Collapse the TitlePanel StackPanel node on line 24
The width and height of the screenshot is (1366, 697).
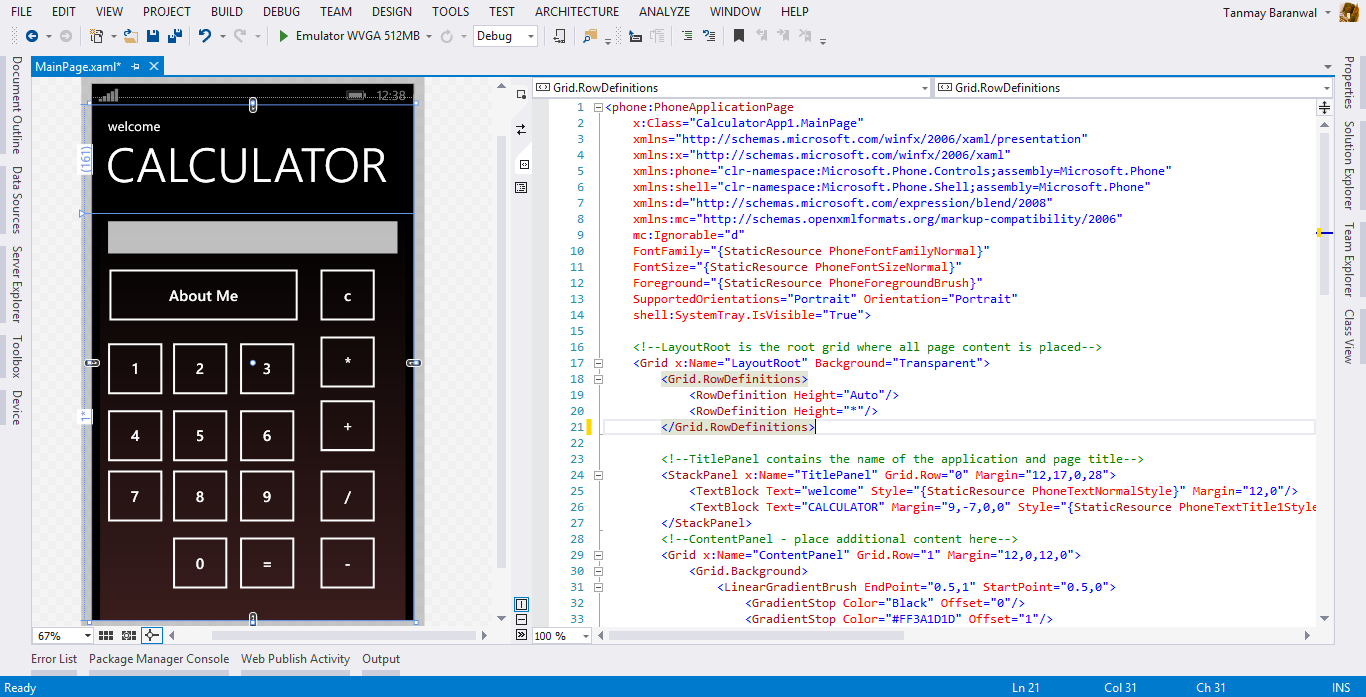(598, 475)
